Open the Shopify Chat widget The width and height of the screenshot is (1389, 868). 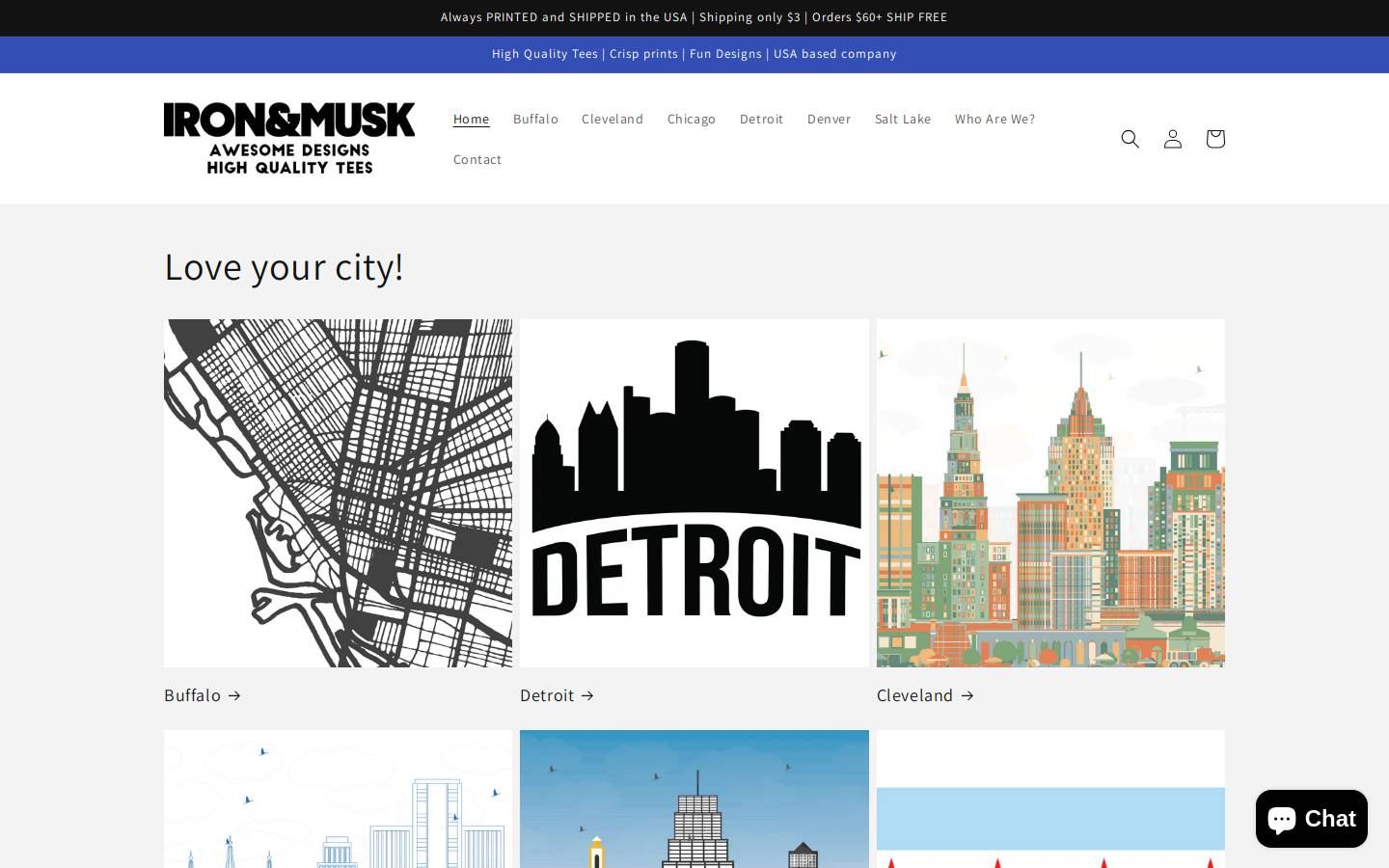pos(1312,819)
